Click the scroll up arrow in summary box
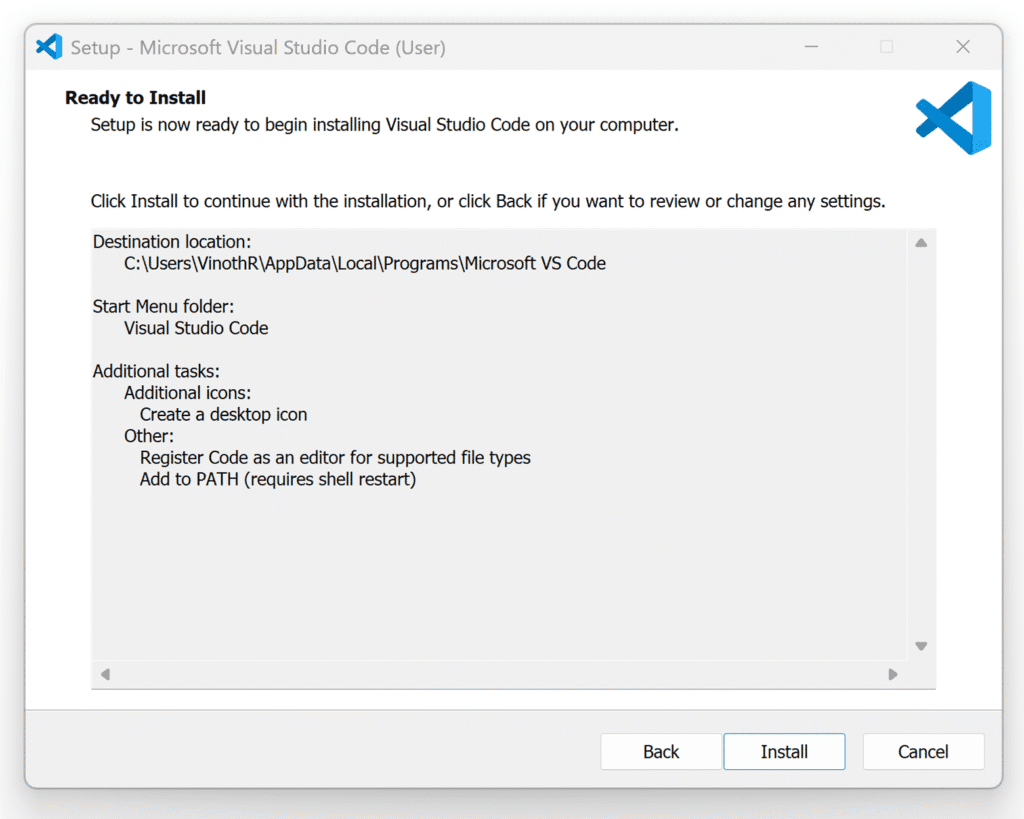This screenshot has width=1024, height=819. click(921, 243)
